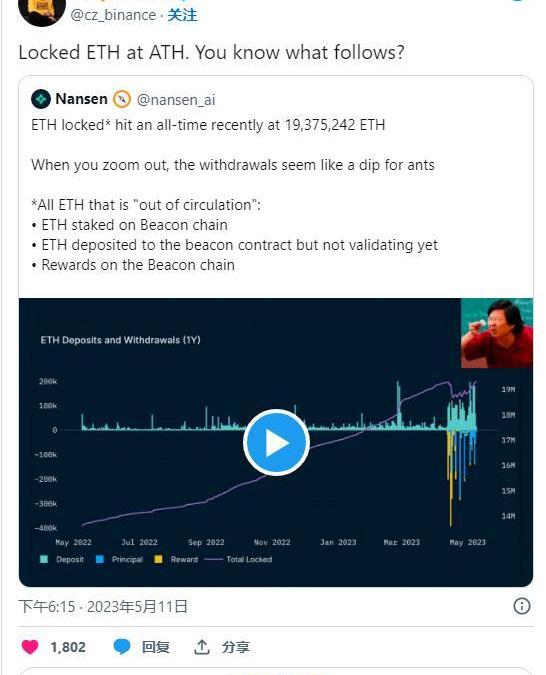Click the share upload icon
The width and height of the screenshot is (546, 675).
coord(202,647)
